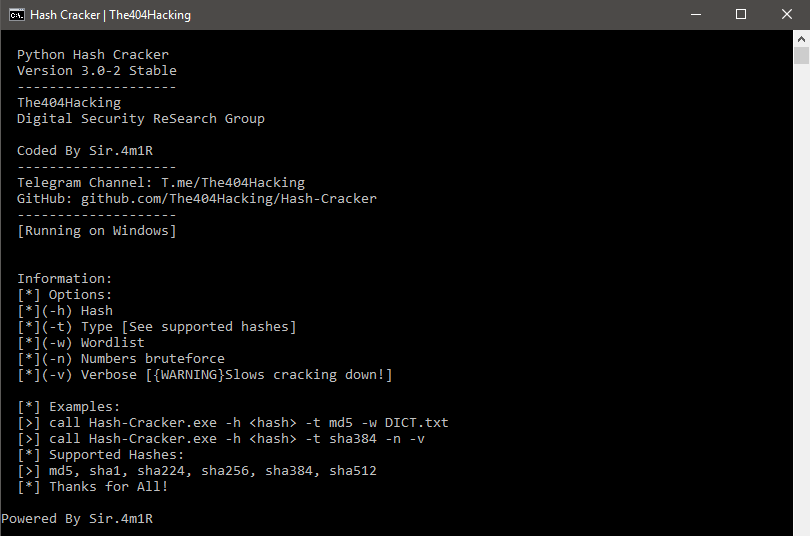Click the '[Running on Windows]' text
The image size is (810, 536).
click(x=97, y=231)
